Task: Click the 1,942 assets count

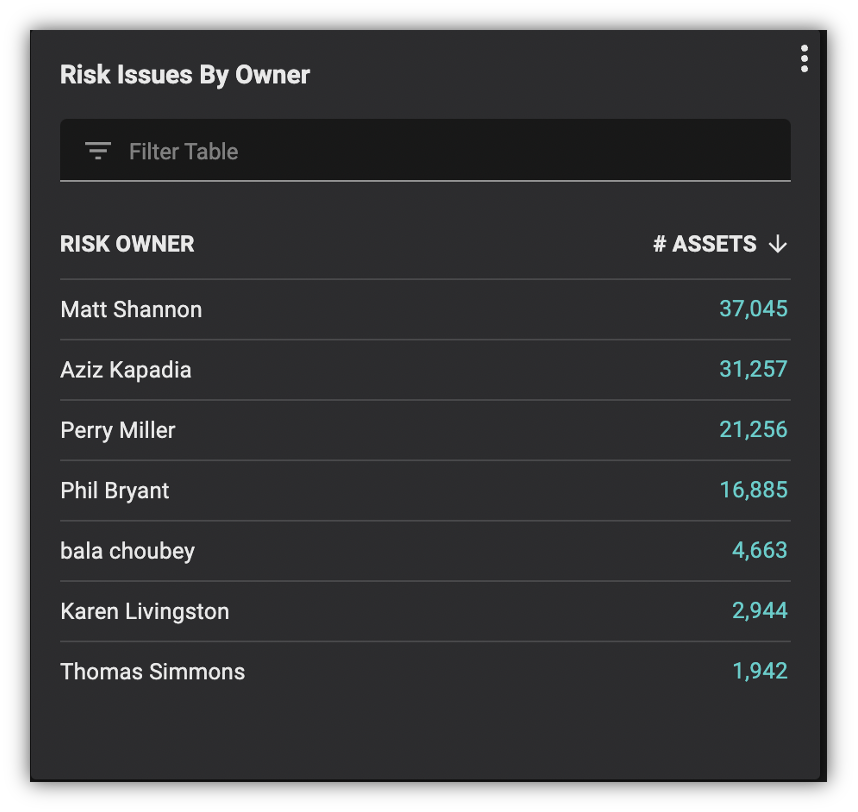Action: pyautogui.click(x=760, y=671)
